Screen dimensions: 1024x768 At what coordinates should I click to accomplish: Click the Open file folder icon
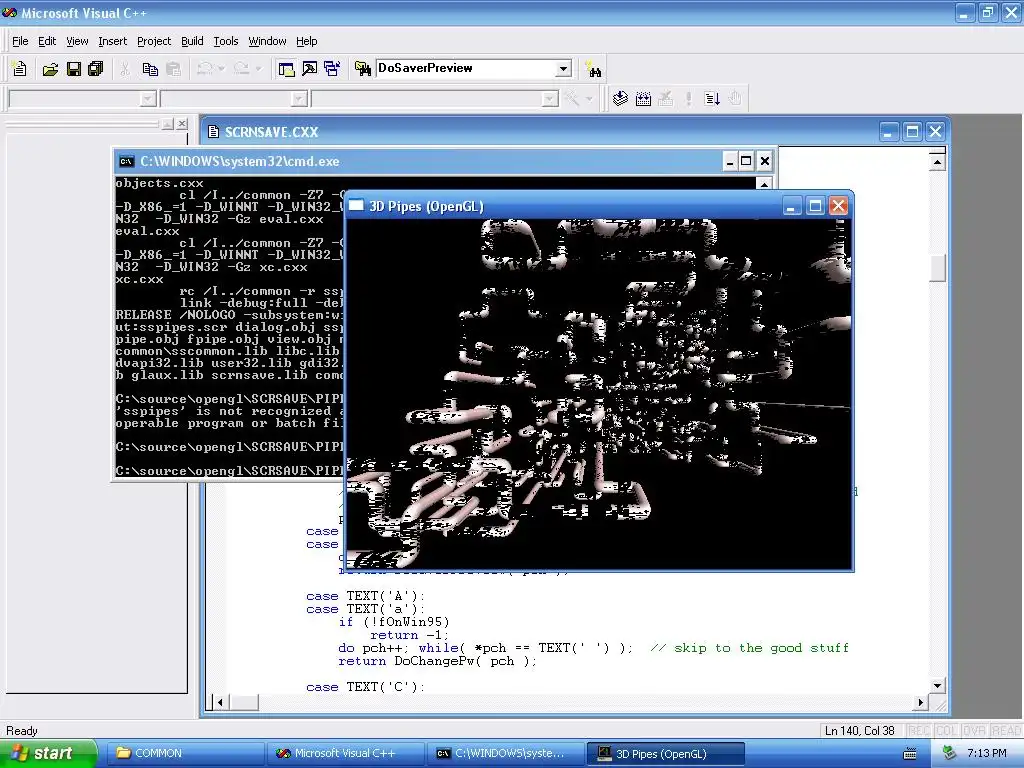pos(50,69)
